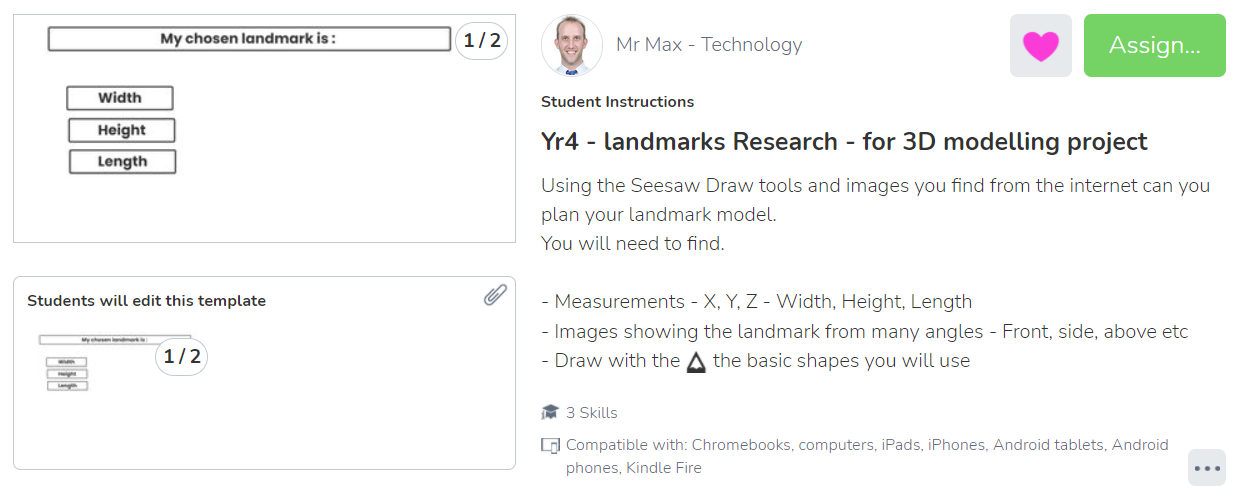Click the compatible devices icon
Screen dimensions: 1235x503
tap(550, 446)
